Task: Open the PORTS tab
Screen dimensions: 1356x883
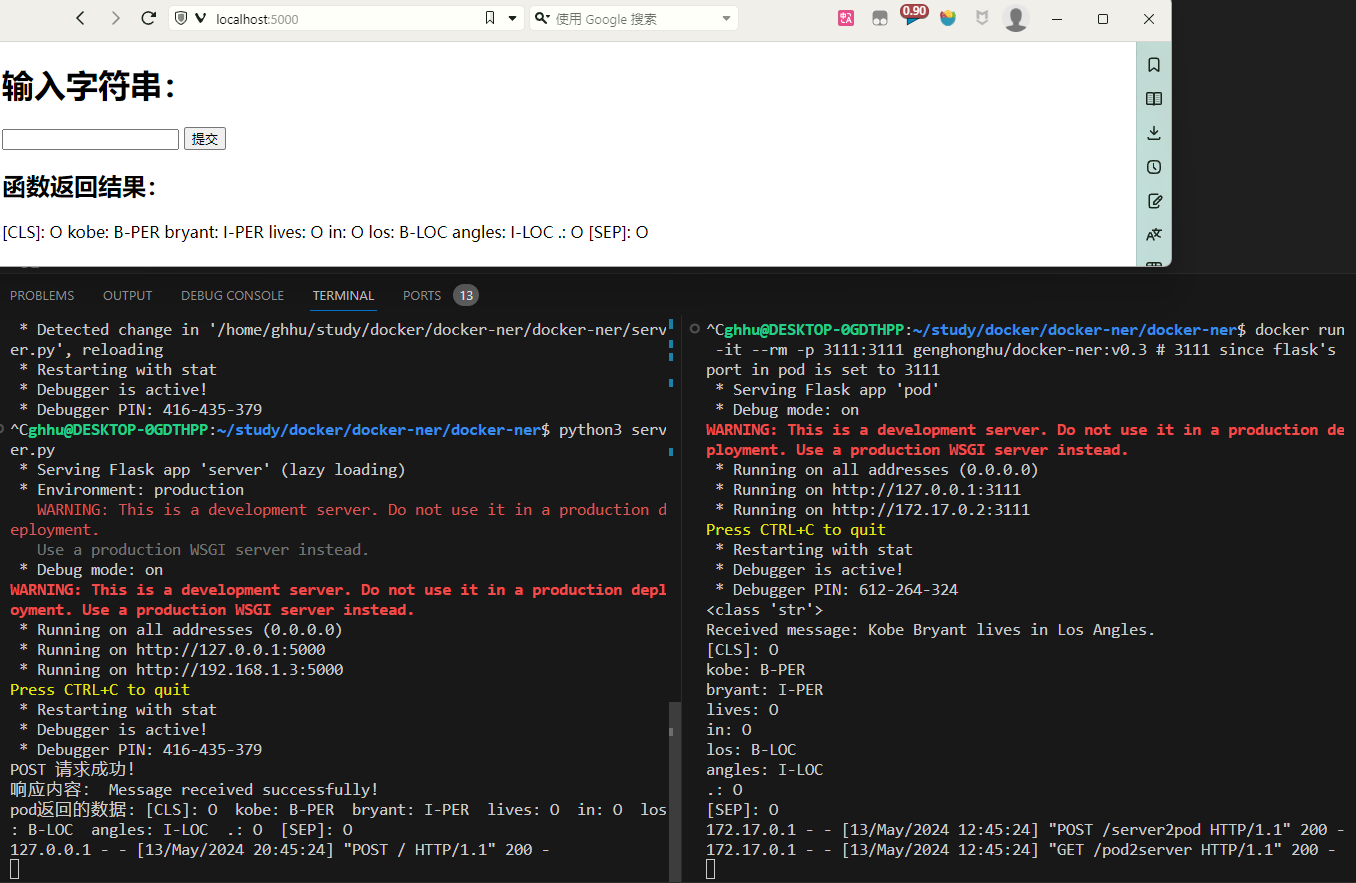Action: (x=422, y=295)
